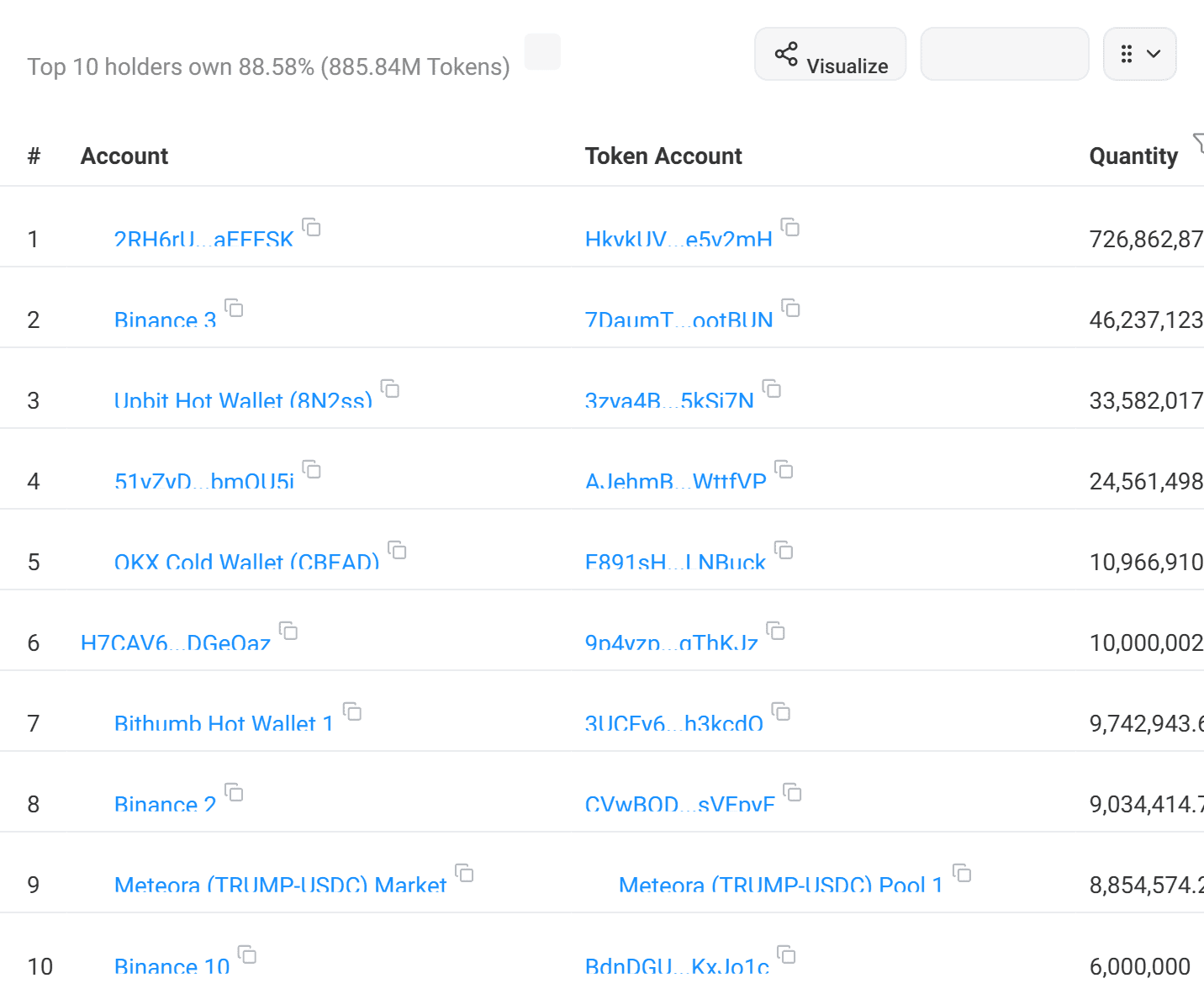Open the Quantity column filter
1204x994 pixels.
[1198, 143]
